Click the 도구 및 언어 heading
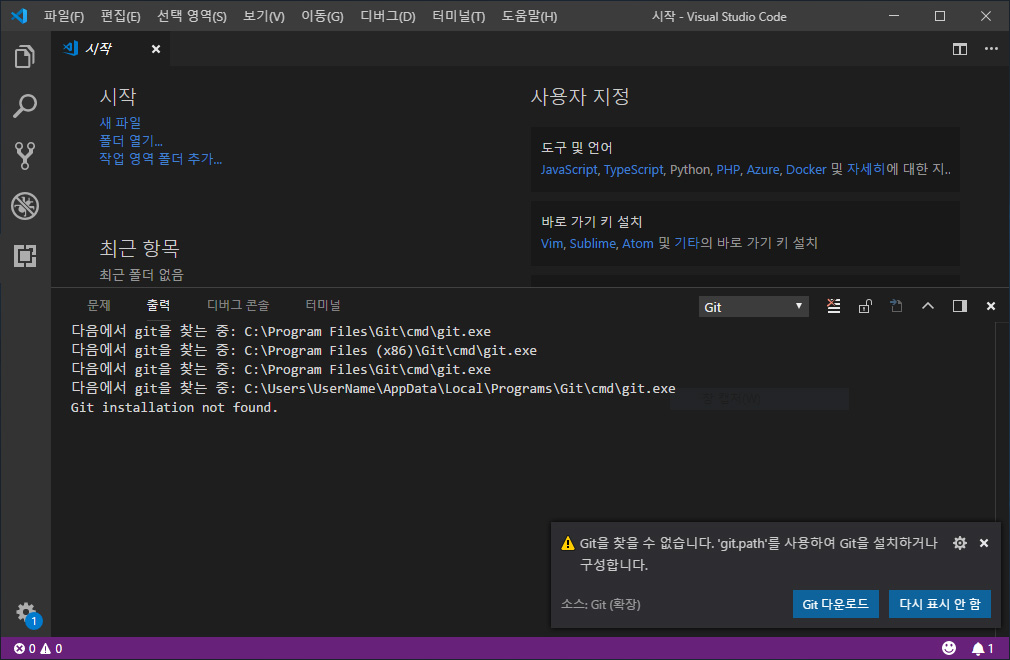Viewport: 1010px width, 660px height. [576, 147]
